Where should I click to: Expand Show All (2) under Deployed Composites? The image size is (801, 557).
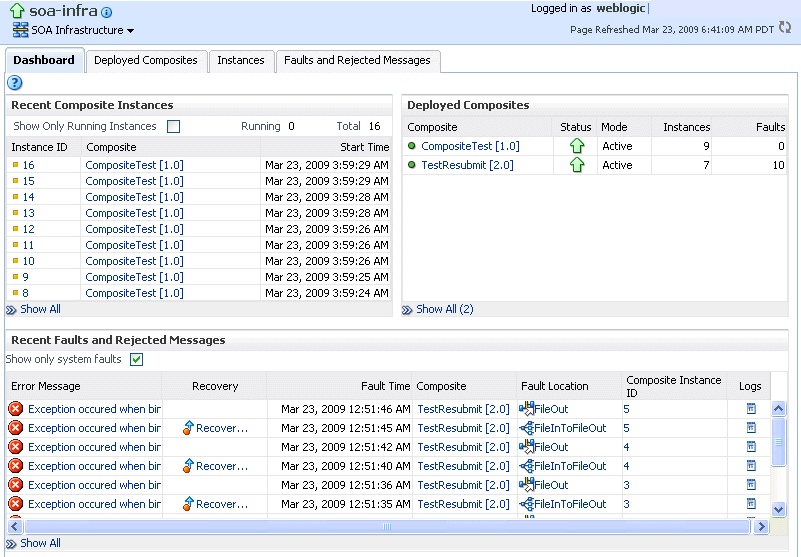(444, 309)
